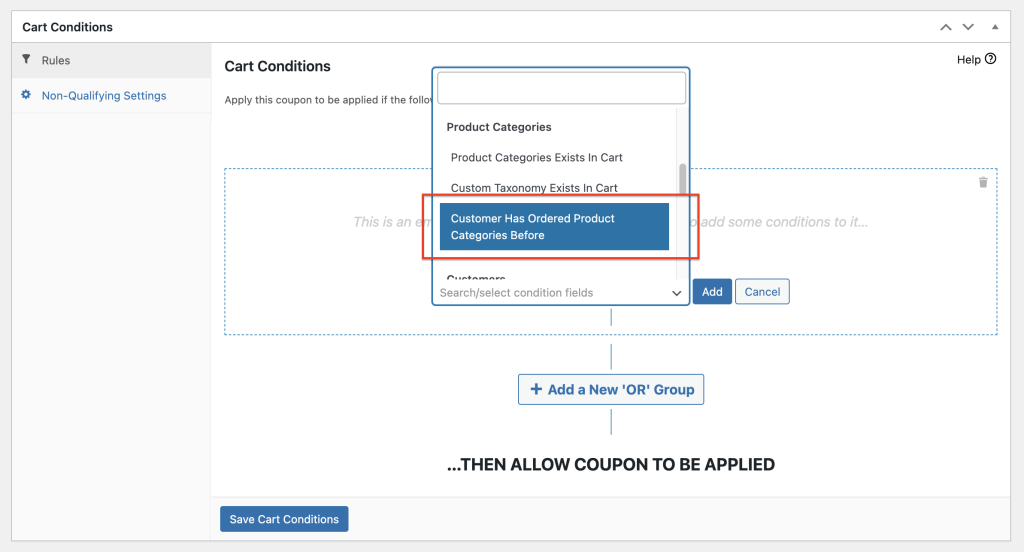This screenshot has width=1024, height=552.
Task: Move Cart Conditions panel up with the arrow
Action: [946, 27]
